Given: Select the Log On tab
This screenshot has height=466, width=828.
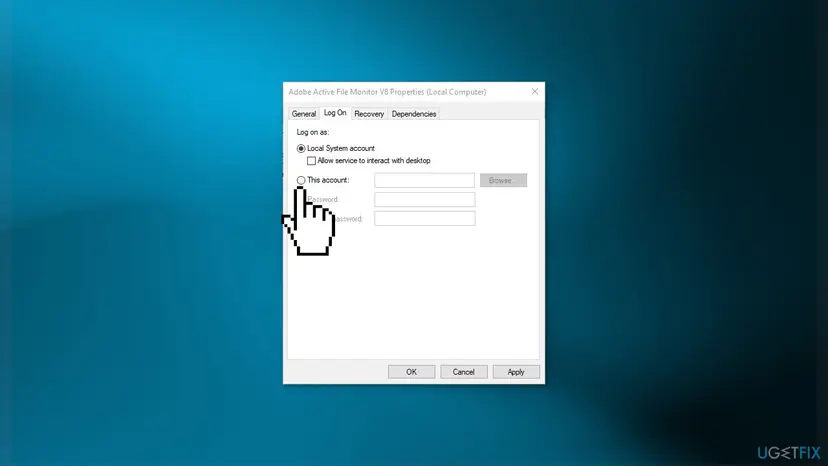Looking at the screenshot, I should point(335,113).
